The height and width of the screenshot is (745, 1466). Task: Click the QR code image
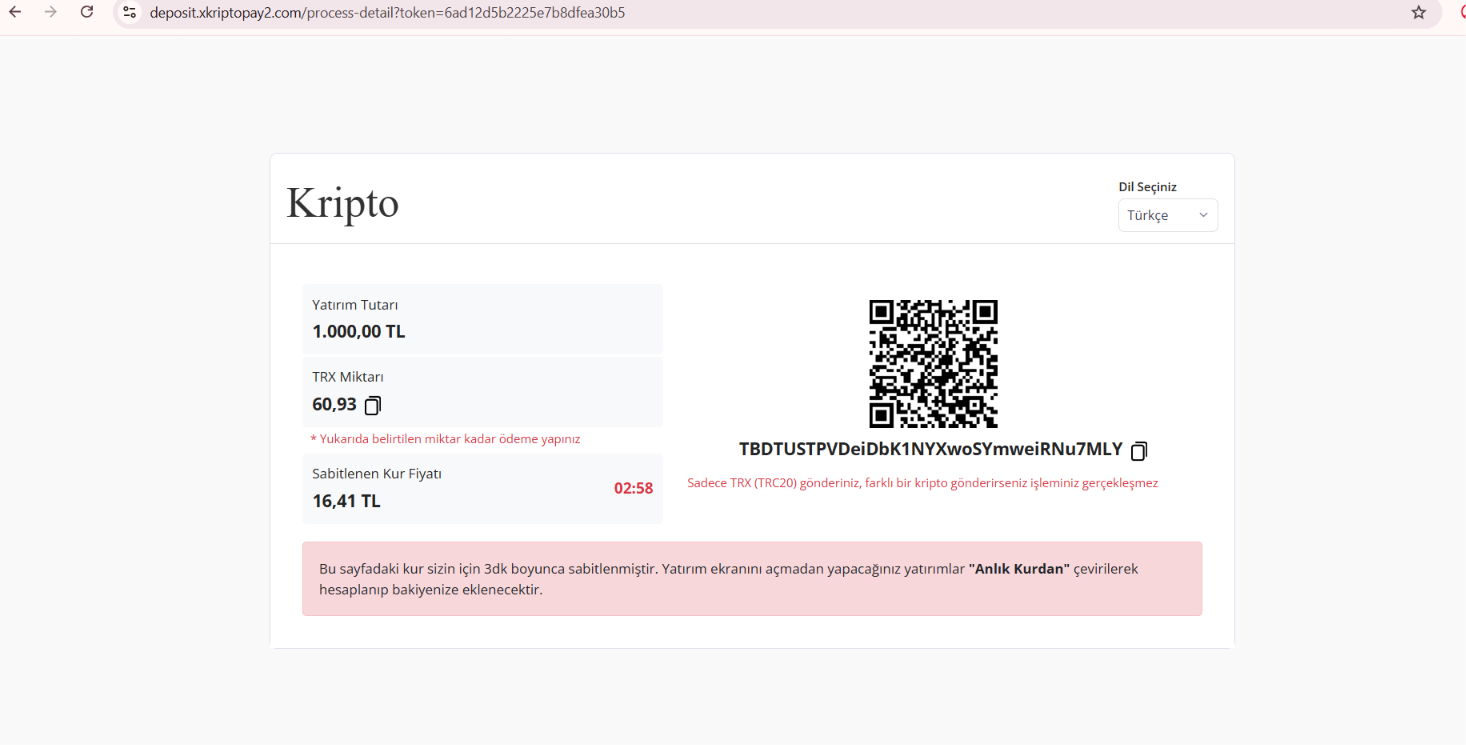coord(933,364)
